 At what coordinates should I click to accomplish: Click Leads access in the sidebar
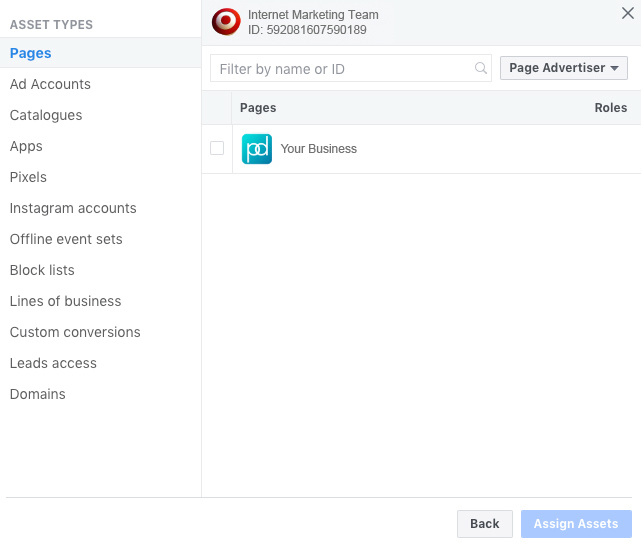tap(53, 364)
